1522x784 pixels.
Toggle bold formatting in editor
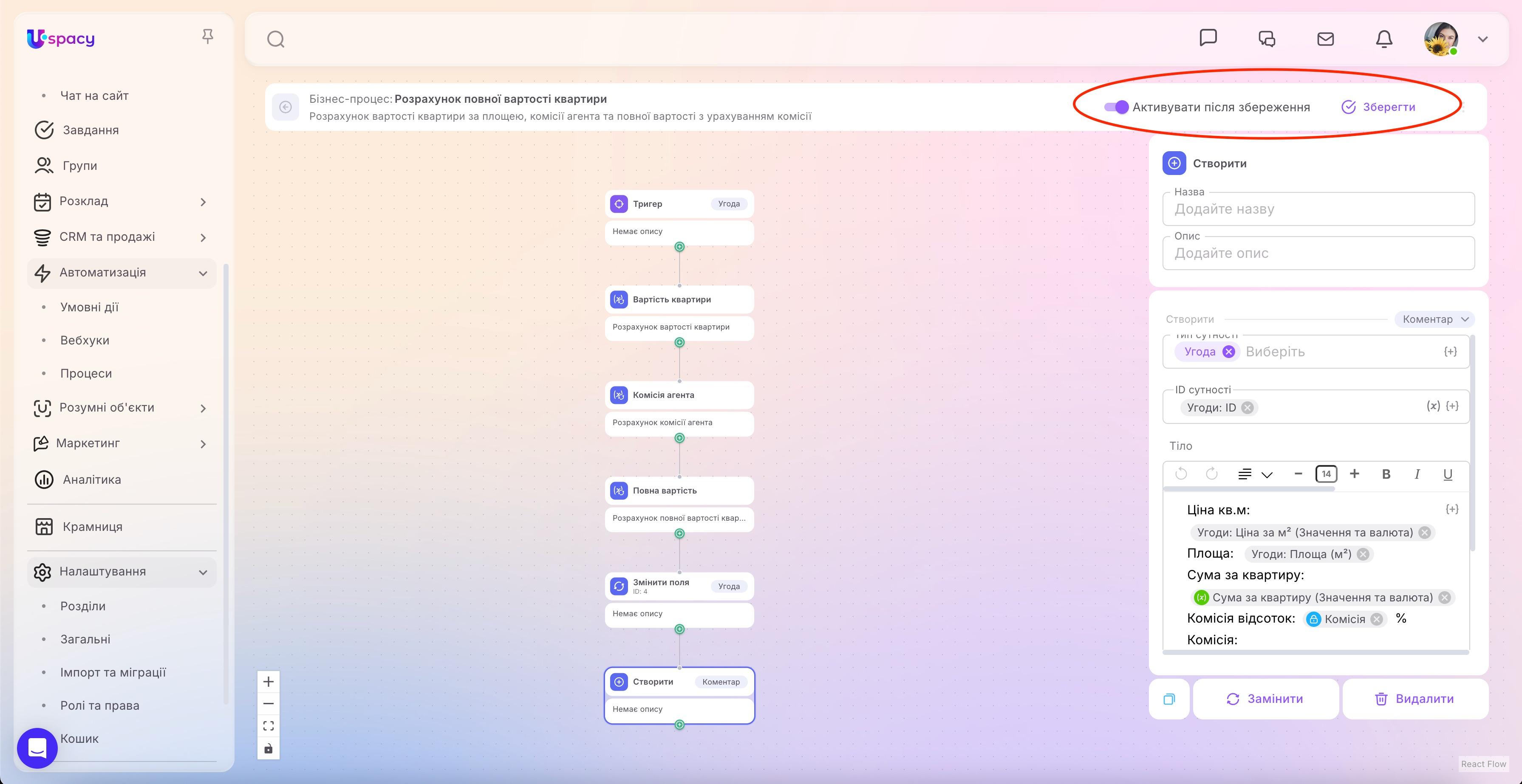tap(1386, 474)
